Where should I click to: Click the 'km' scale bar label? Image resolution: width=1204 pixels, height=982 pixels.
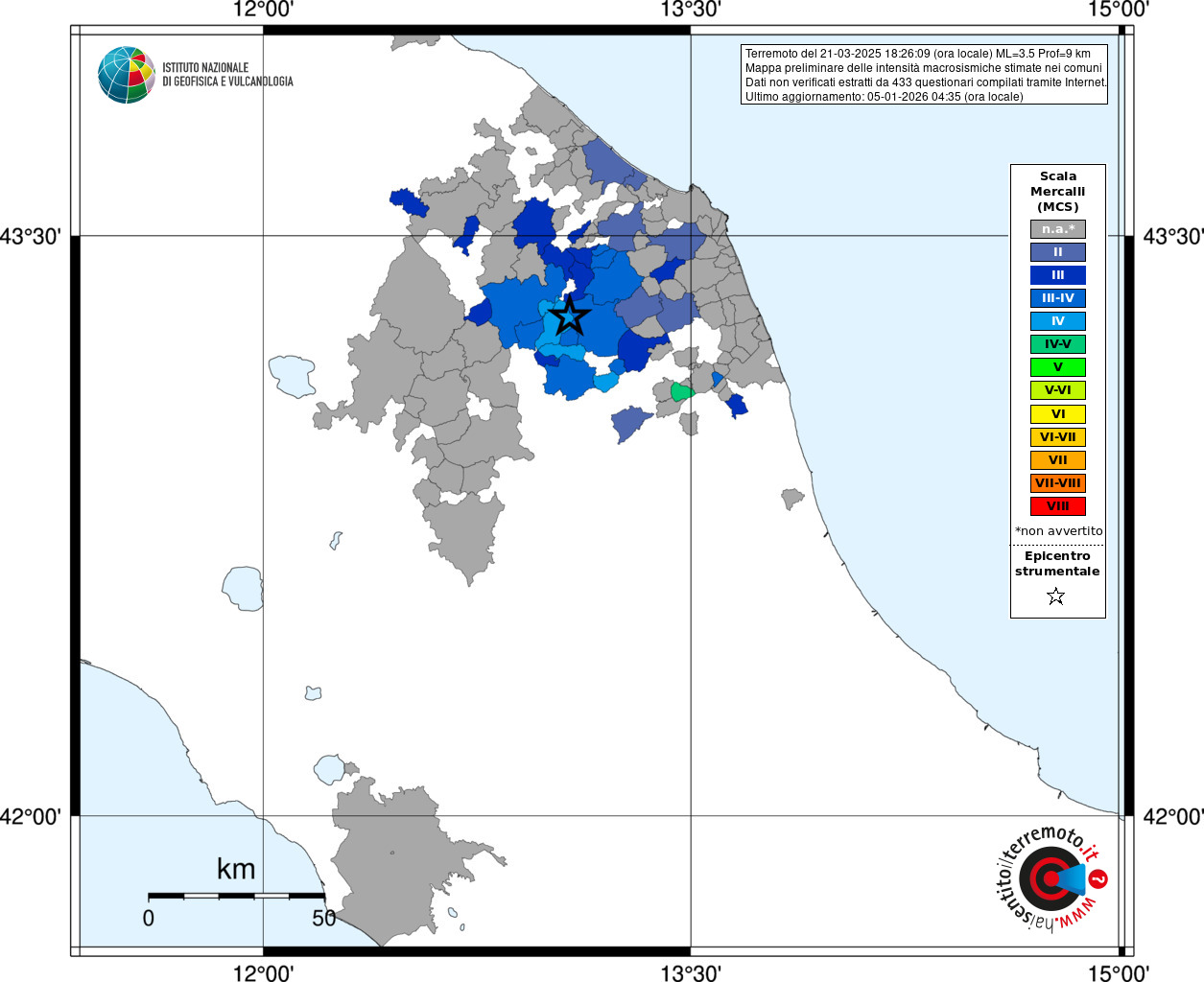click(236, 869)
